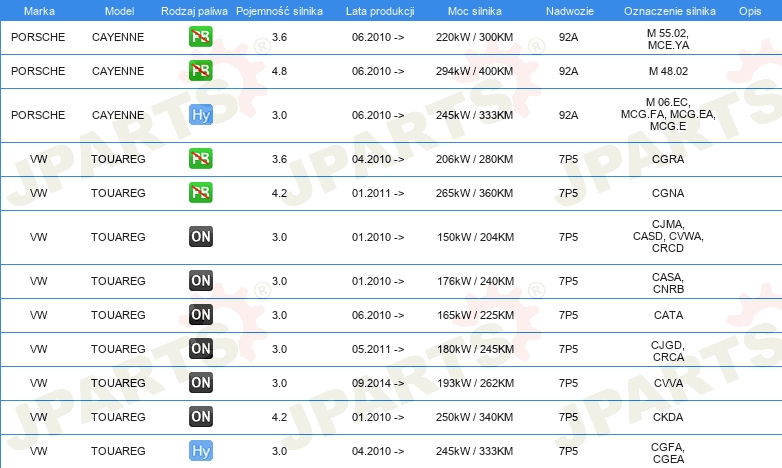Click the CVVA engine code

(668, 383)
